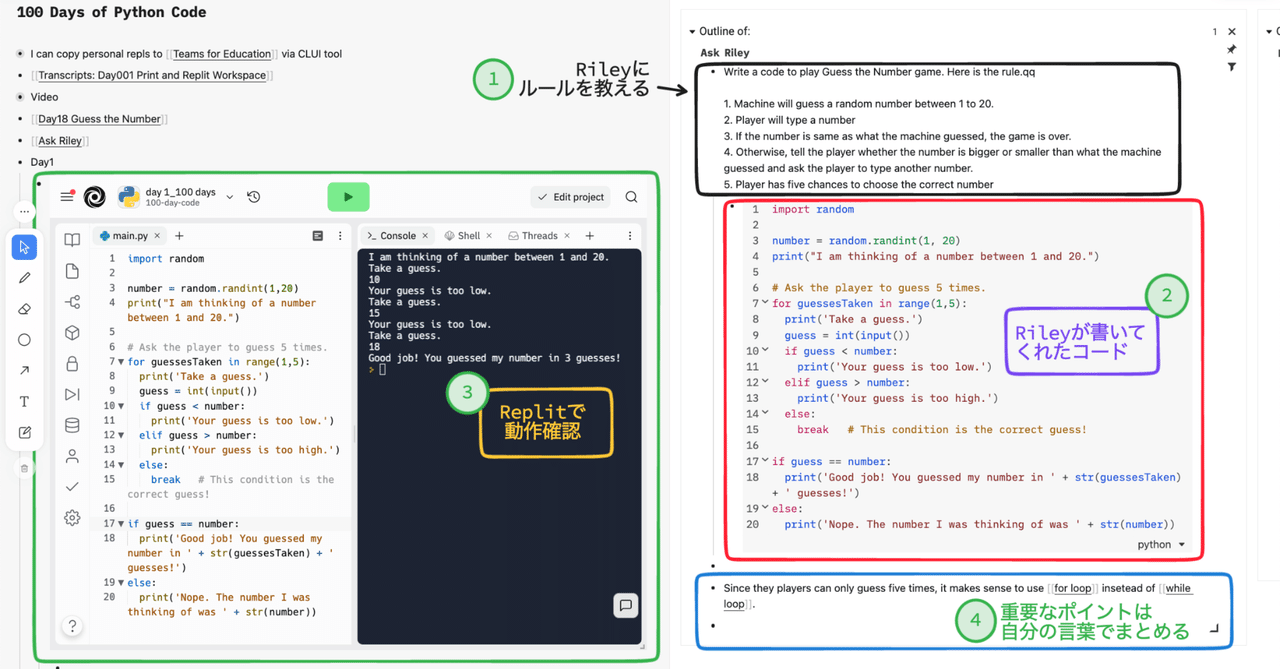Click the Edit project button
This screenshot has height=669, width=1280.
569,197
